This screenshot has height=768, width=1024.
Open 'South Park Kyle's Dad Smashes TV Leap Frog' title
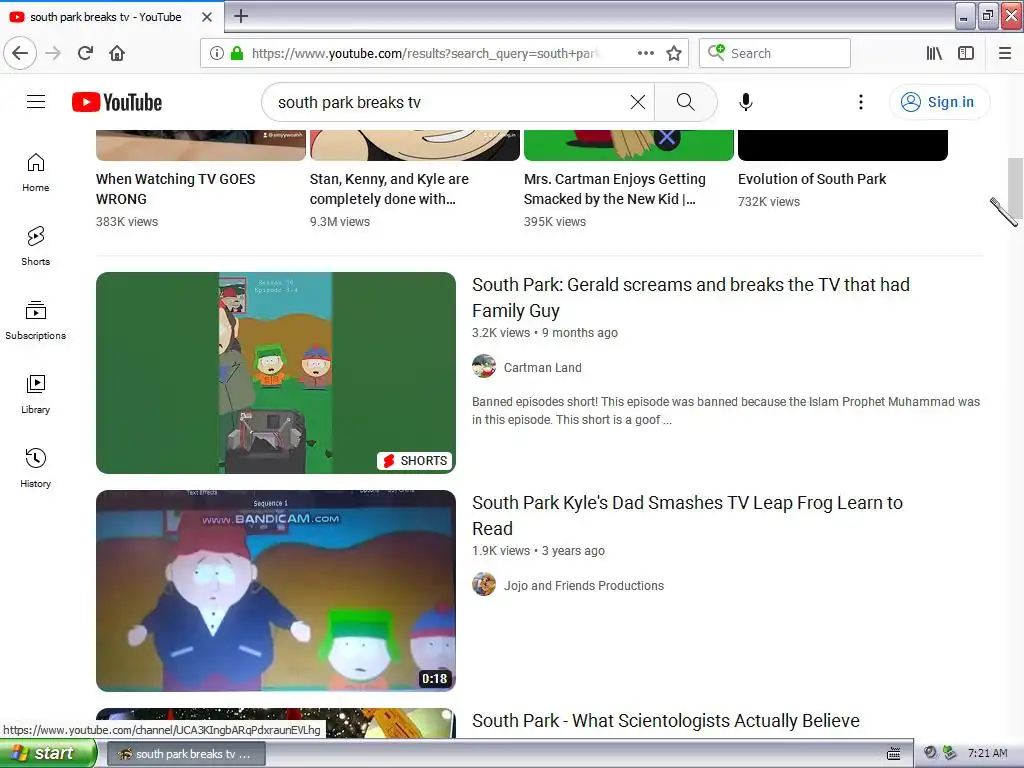(687, 515)
